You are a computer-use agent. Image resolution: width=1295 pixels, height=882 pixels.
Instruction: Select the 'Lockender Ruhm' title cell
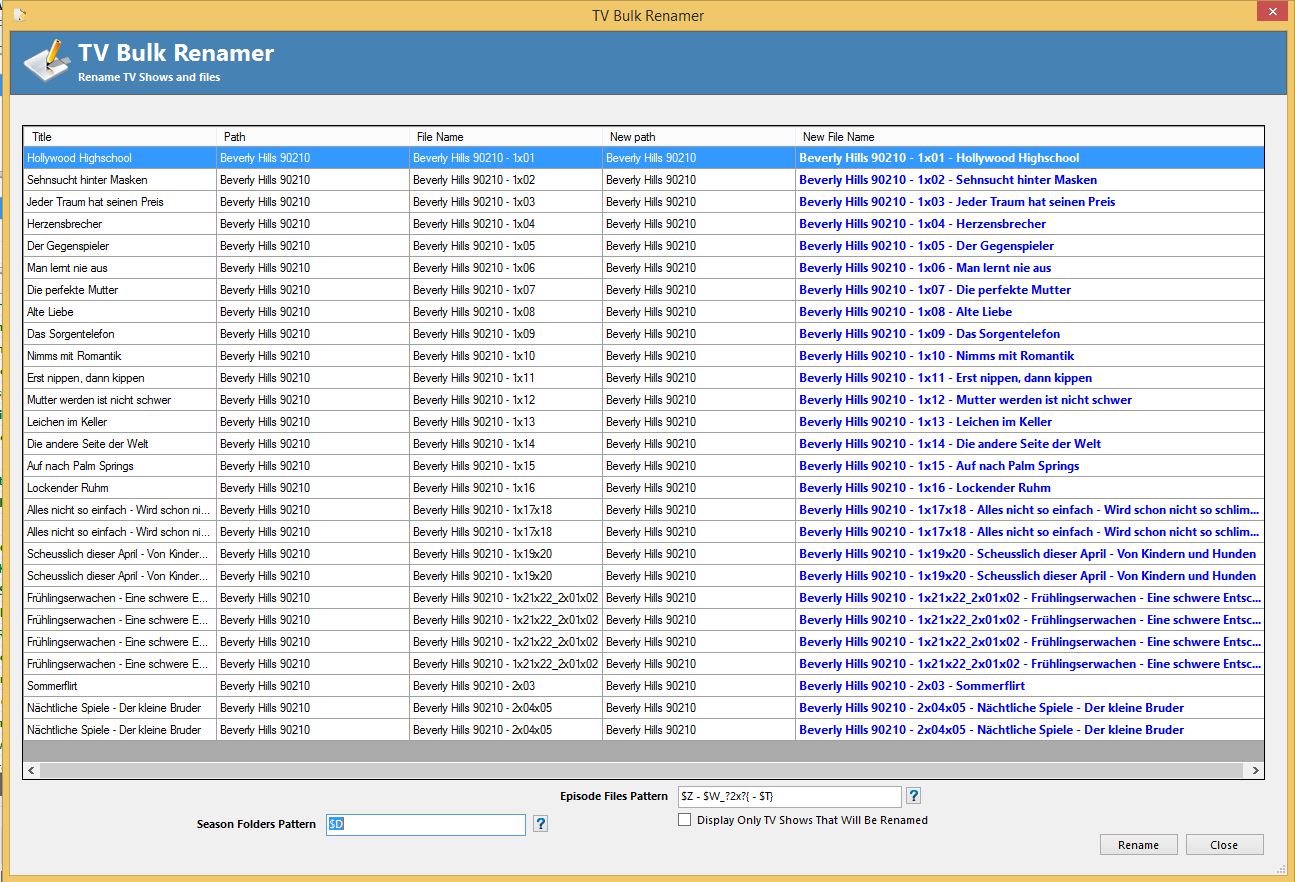pyautogui.click(x=120, y=488)
